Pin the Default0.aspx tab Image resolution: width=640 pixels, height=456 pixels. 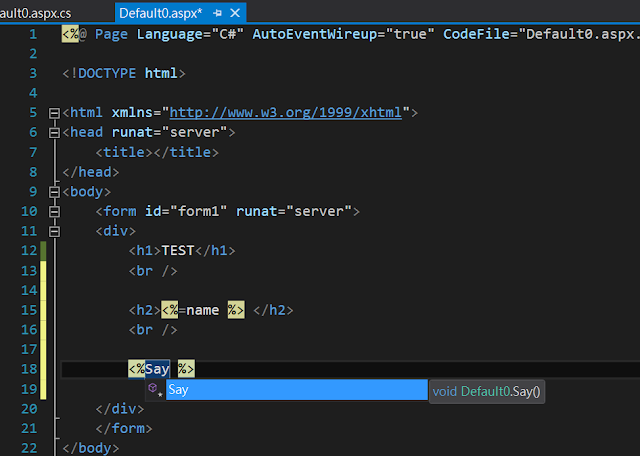tap(218, 13)
